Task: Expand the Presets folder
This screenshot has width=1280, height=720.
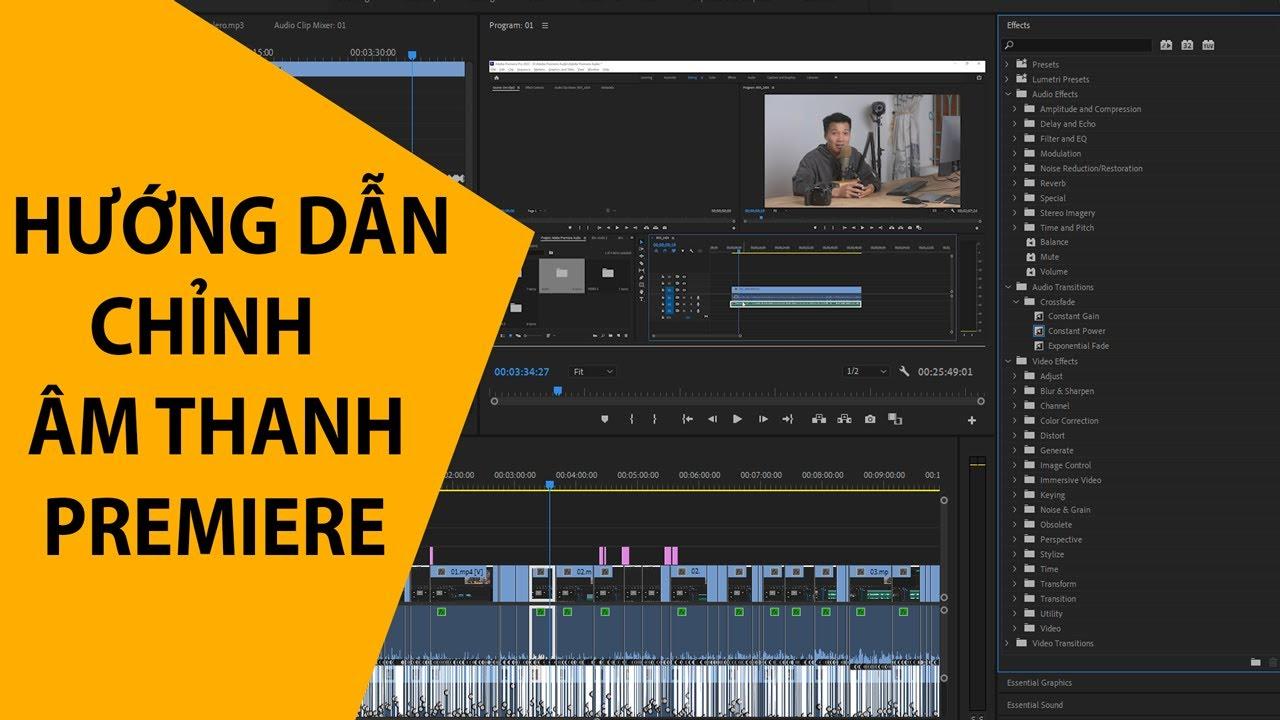Action: coord(1007,64)
